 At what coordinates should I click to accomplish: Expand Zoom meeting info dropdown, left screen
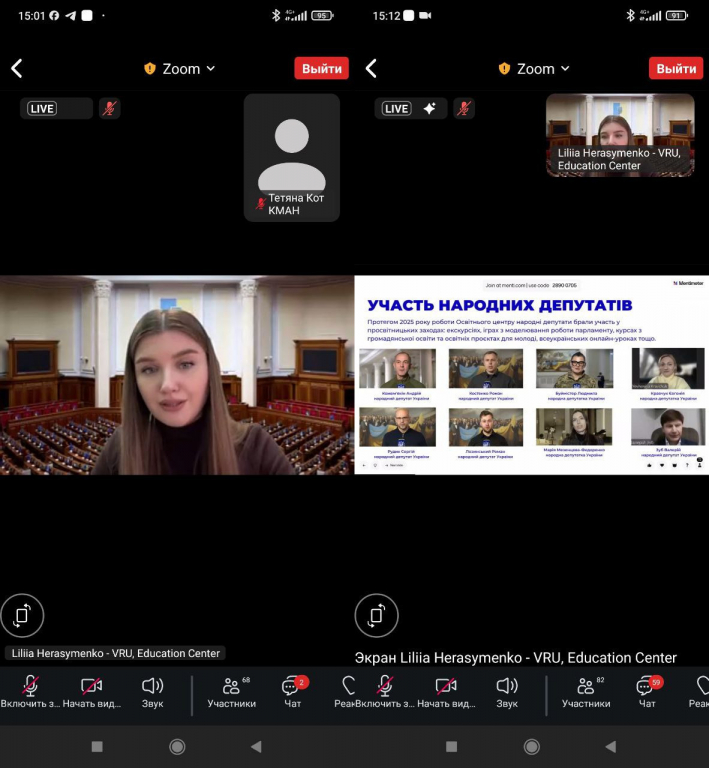[x=180, y=69]
